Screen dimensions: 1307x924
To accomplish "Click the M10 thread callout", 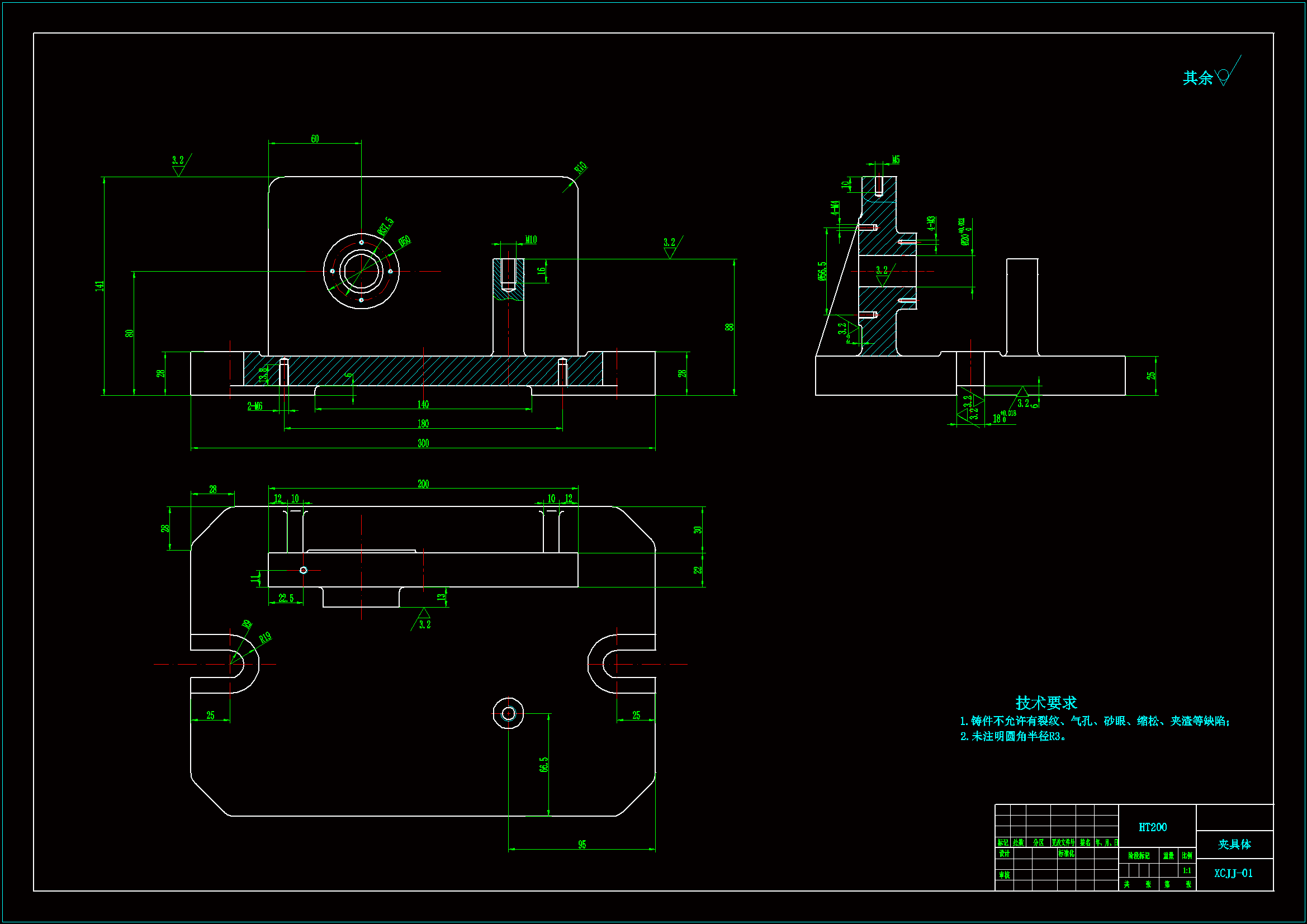I will tap(531, 240).
